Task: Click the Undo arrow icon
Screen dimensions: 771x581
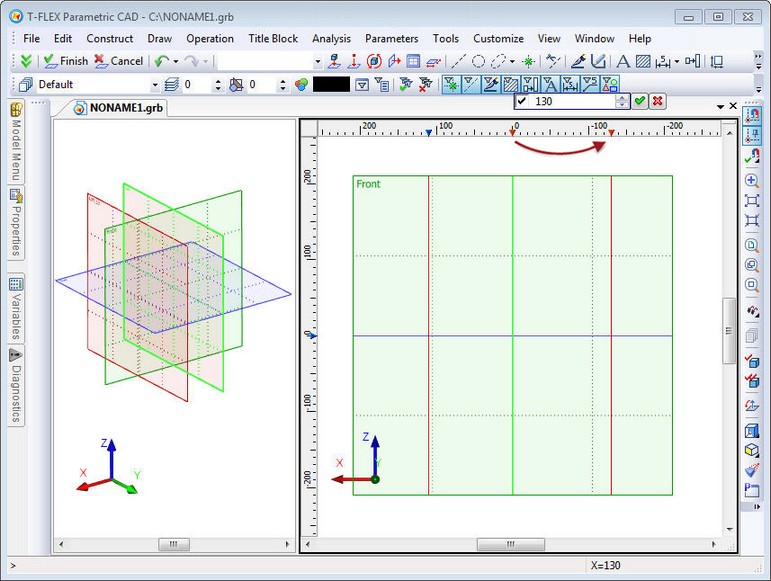Action: pyautogui.click(x=161, y=61)
